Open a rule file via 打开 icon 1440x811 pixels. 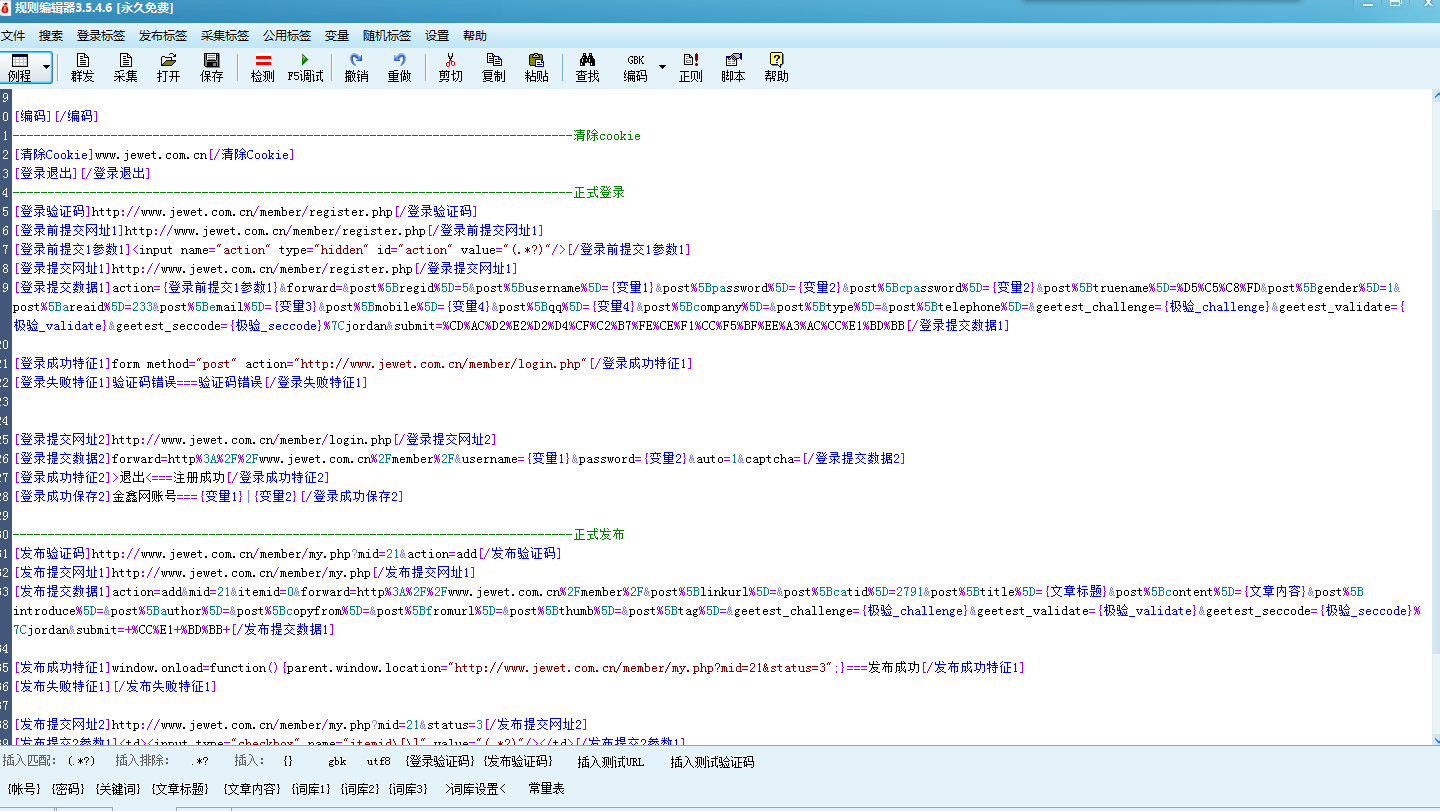(167, 67)
